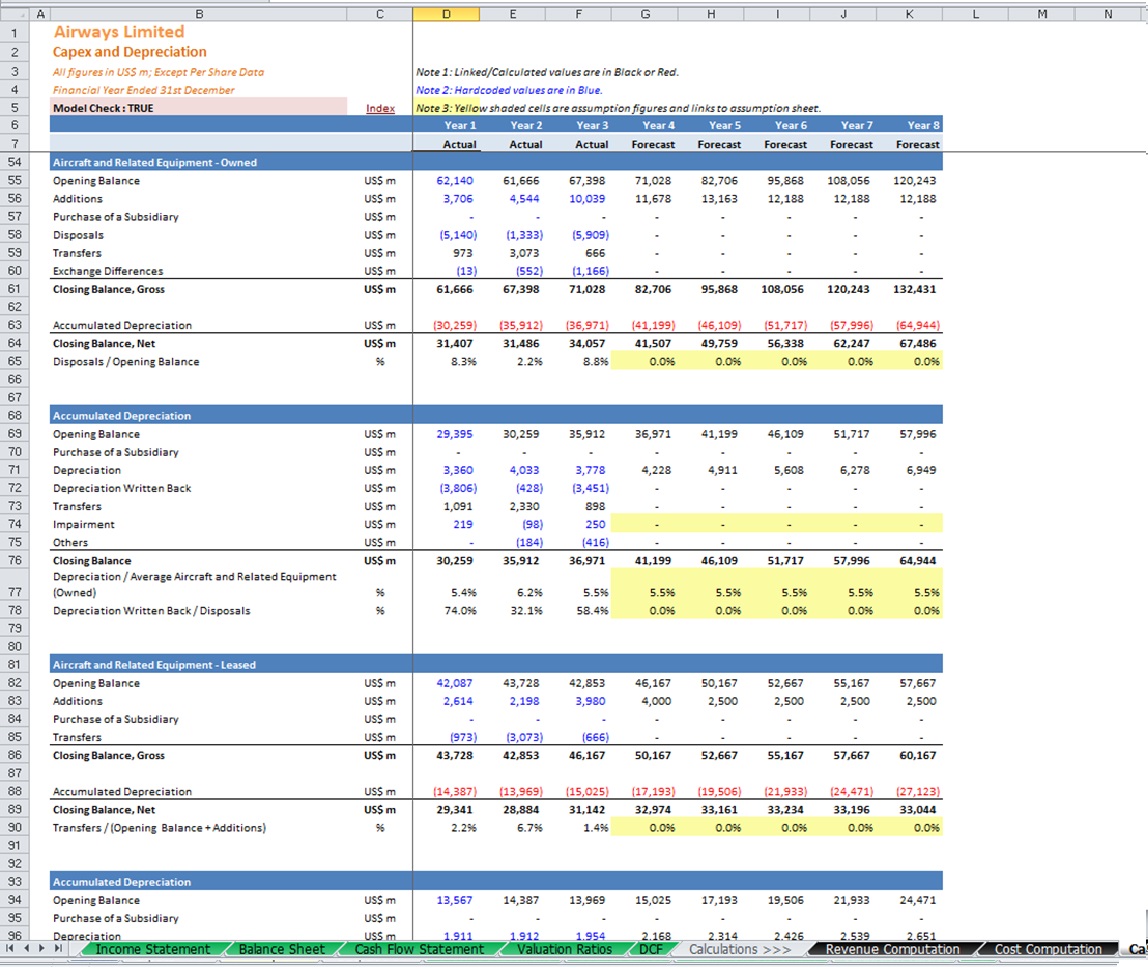The image size is (1148, 969).
Task: Open the Cost Computation sheet tab
Action: pos(1048,949)
